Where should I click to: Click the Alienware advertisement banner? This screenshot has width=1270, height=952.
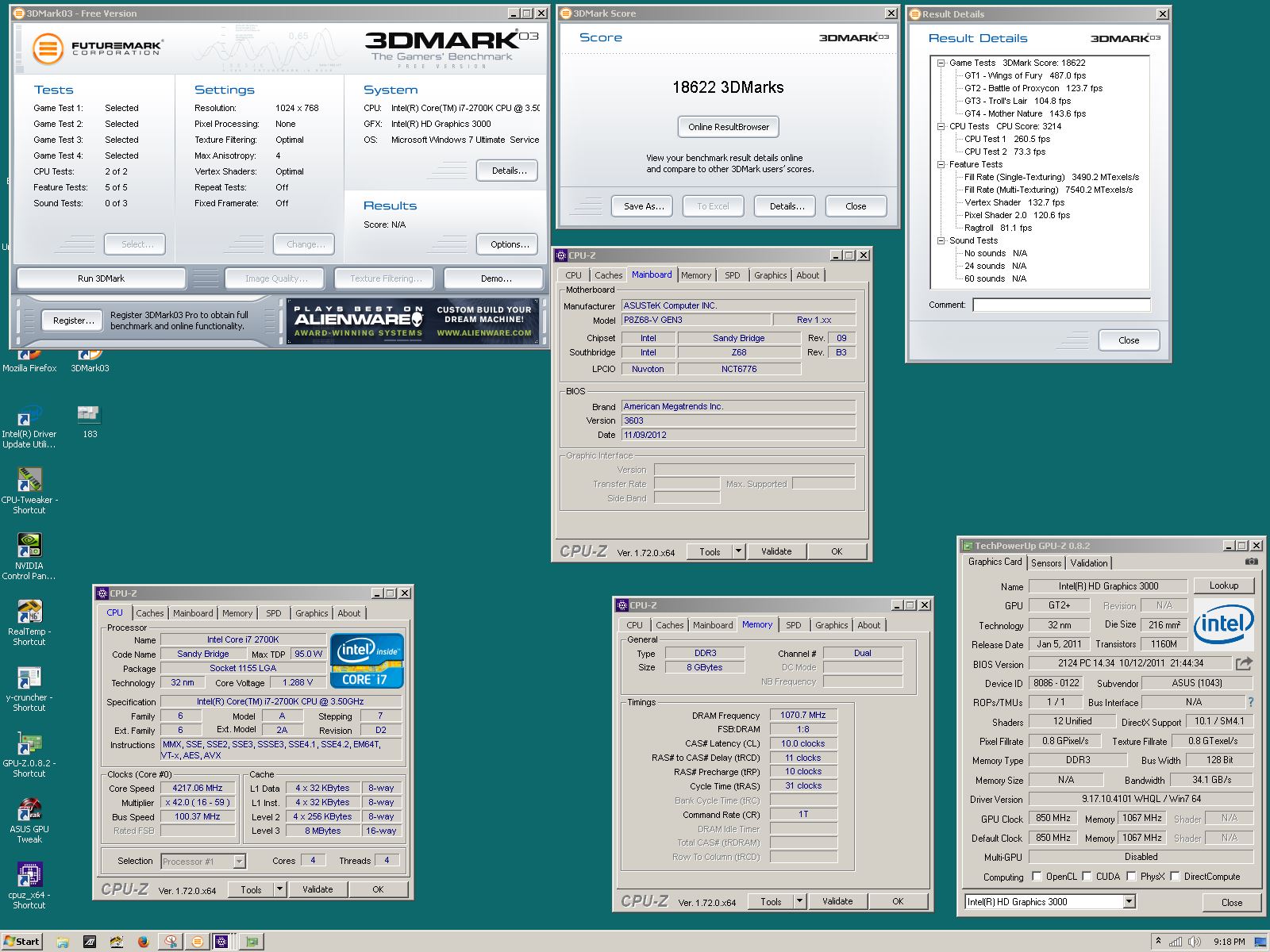[x=413, y=321]
